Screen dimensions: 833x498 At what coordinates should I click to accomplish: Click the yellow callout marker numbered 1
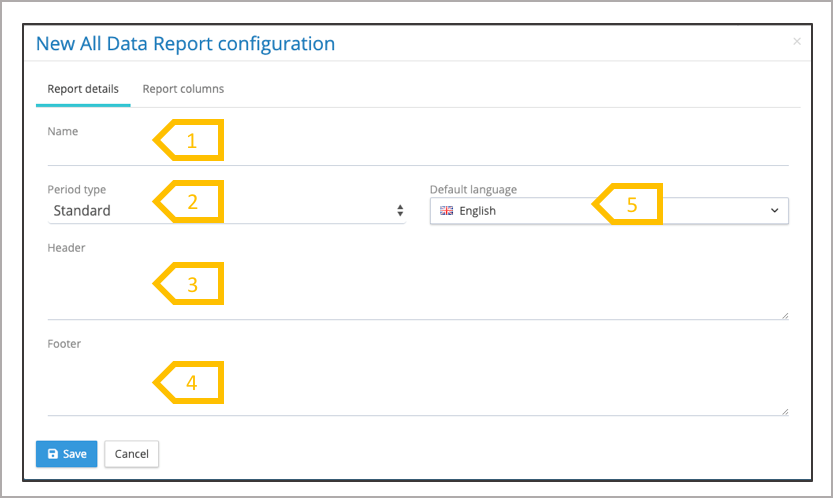[190, 141]
